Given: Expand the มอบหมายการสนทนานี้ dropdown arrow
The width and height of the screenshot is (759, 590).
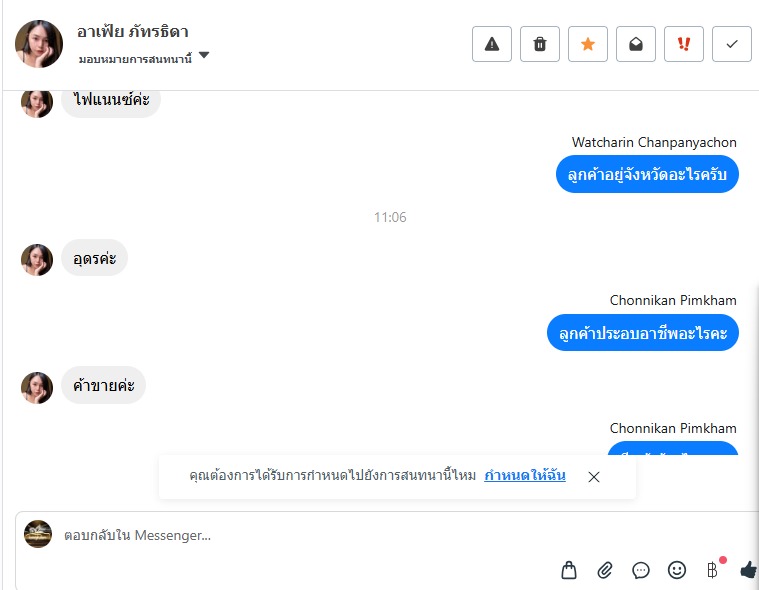Looking at the screenshot, I should point(204,55).
